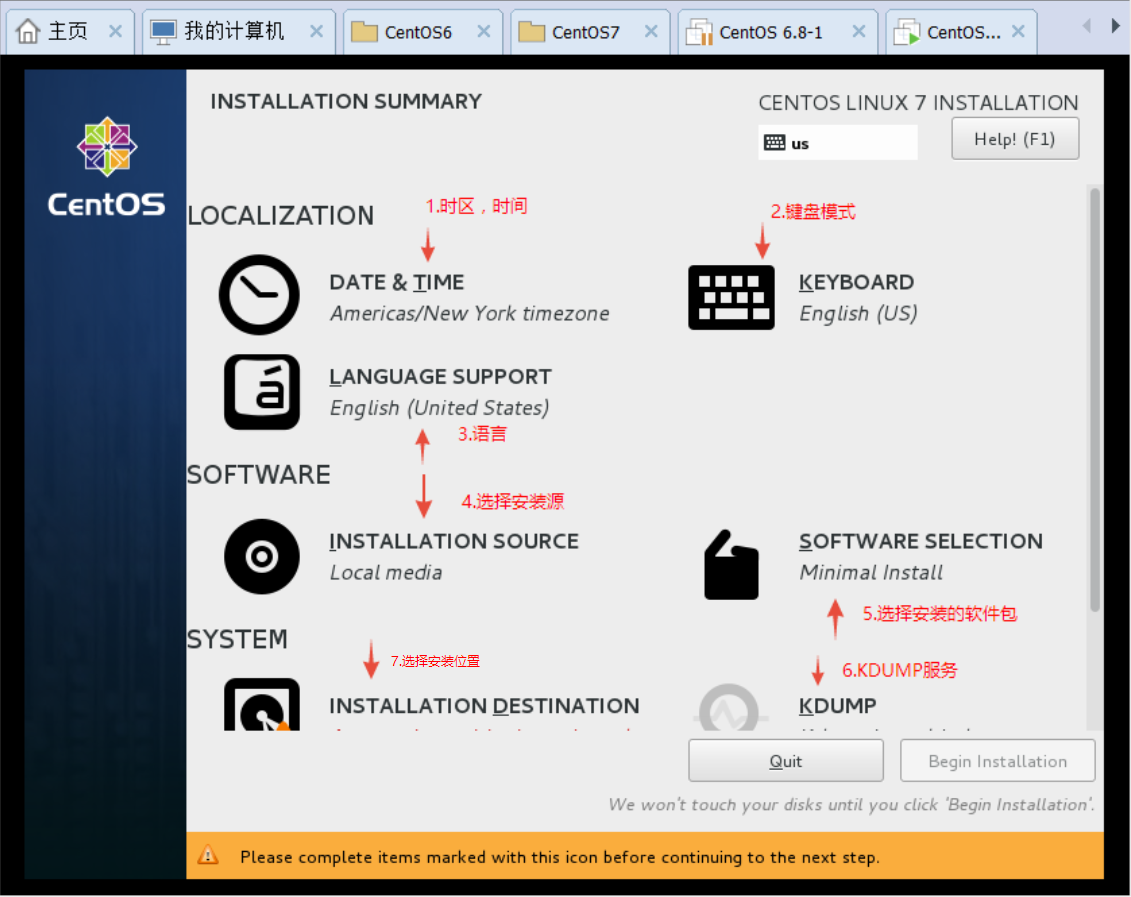Switch to 我的计算机 tab
The height and width of the screenshot is (897, 1131).
[239, 32]
